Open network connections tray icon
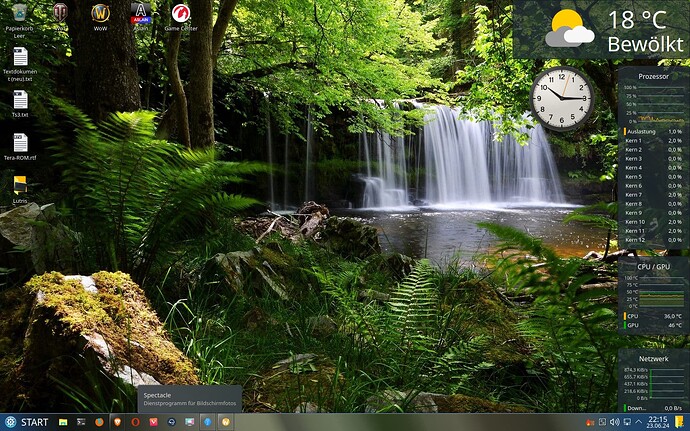Viewport: 690px width, 431px height. 627,423
